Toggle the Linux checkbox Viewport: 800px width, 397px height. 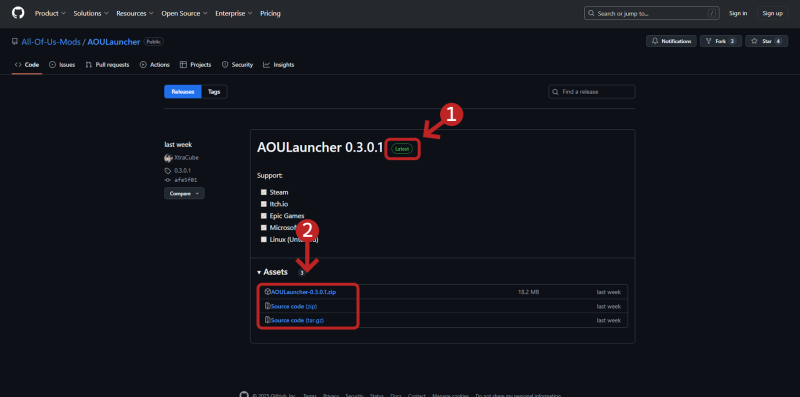pos(264,239)
